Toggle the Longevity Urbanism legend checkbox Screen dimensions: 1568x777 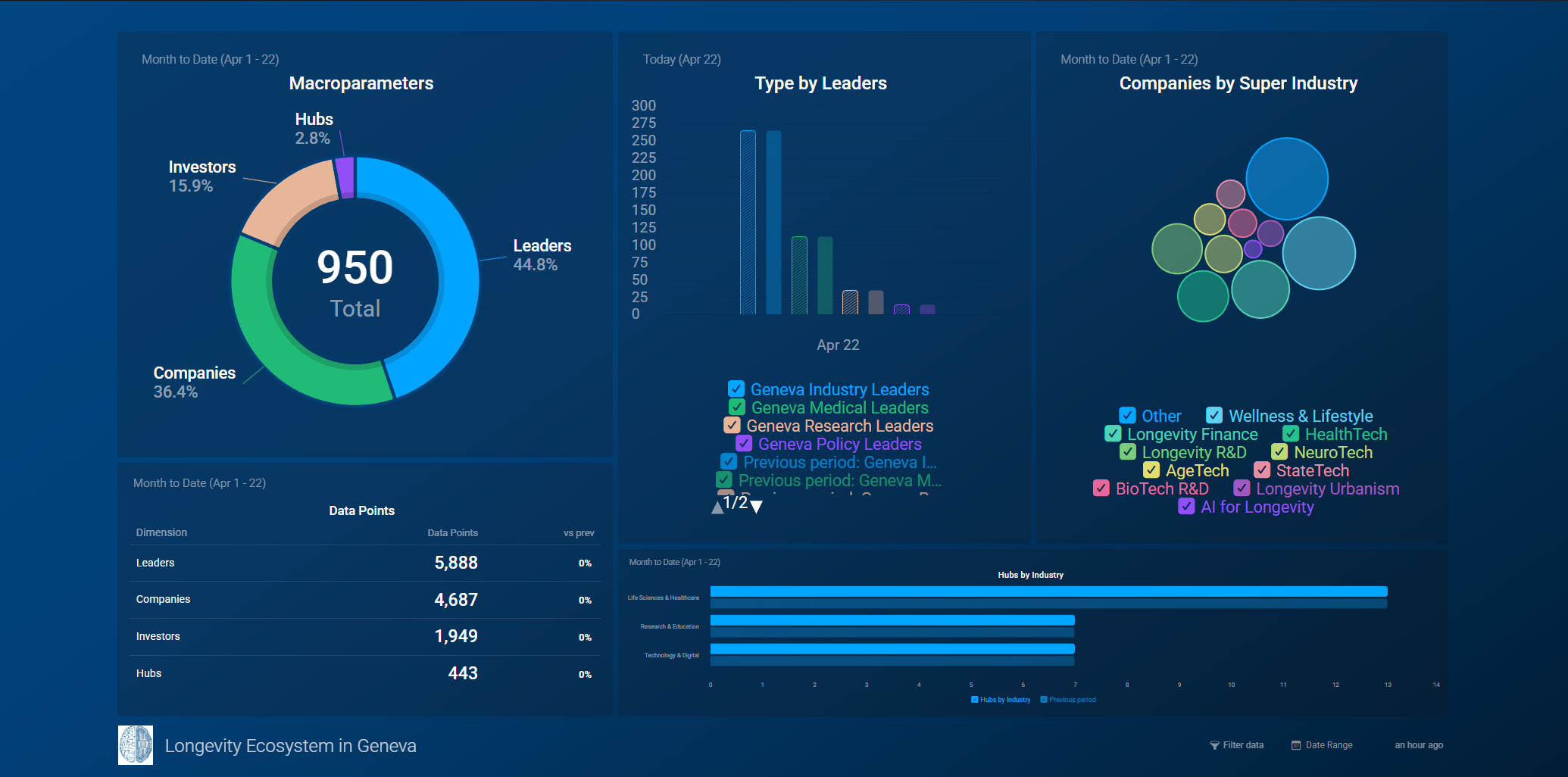(1242, 488)
